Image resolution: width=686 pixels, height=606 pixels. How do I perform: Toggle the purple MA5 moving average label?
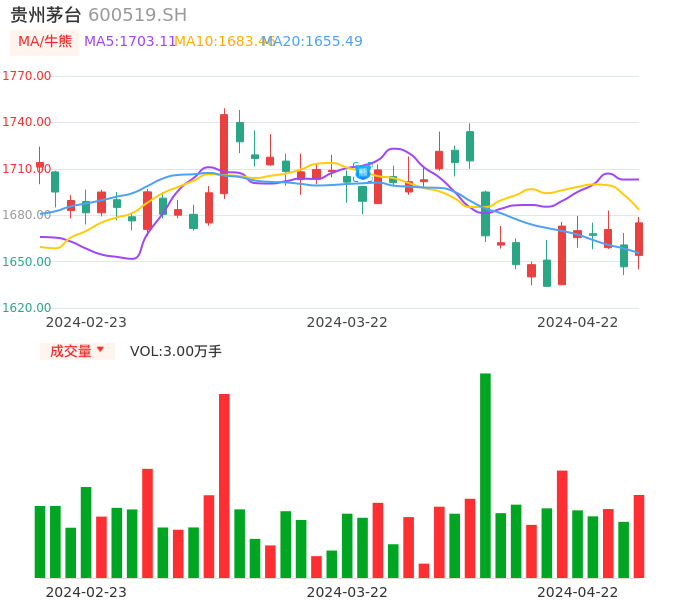pos(129,42)
